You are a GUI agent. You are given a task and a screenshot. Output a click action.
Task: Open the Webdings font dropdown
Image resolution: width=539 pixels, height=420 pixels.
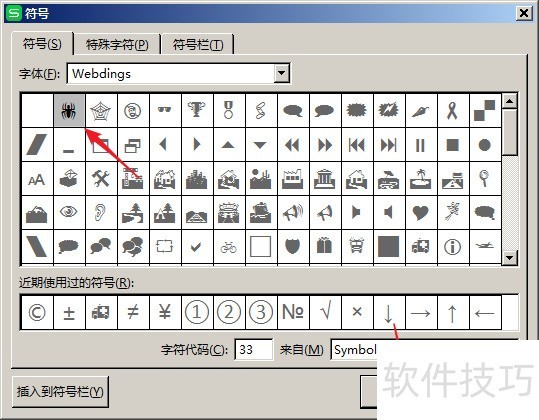click(x=281, y=73)
